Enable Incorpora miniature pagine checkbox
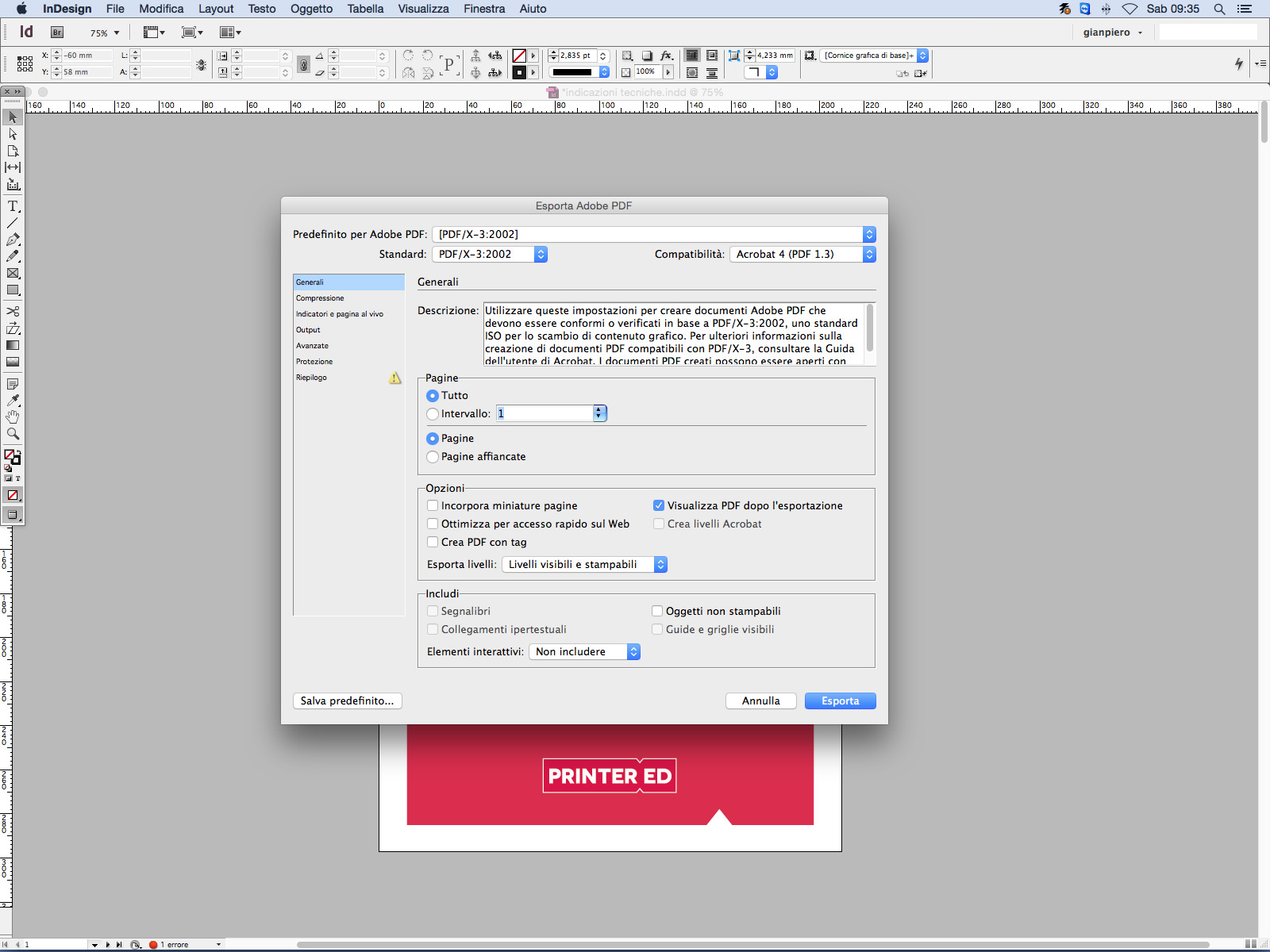The height and width of the screenshot is (952, 1270). [433, 505]
